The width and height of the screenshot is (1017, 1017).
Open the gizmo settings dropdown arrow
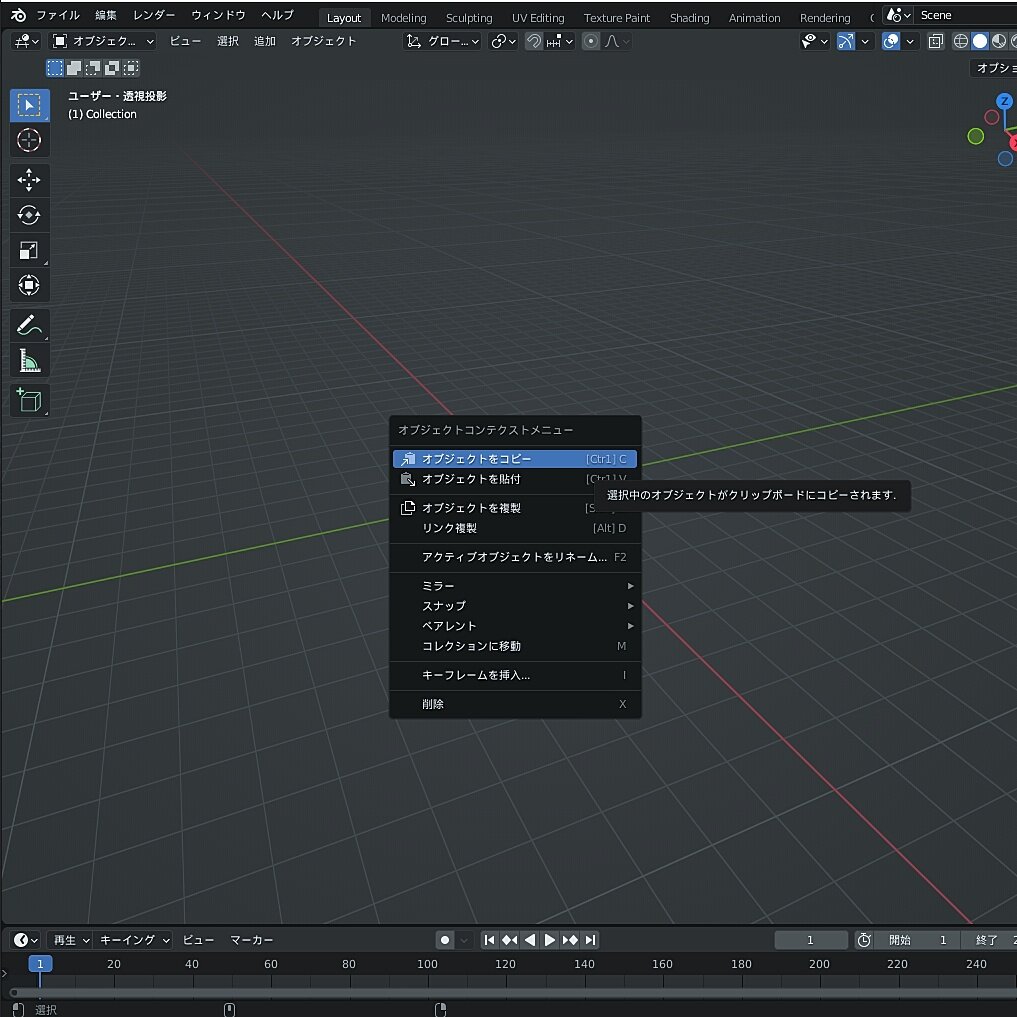[865, 42]
